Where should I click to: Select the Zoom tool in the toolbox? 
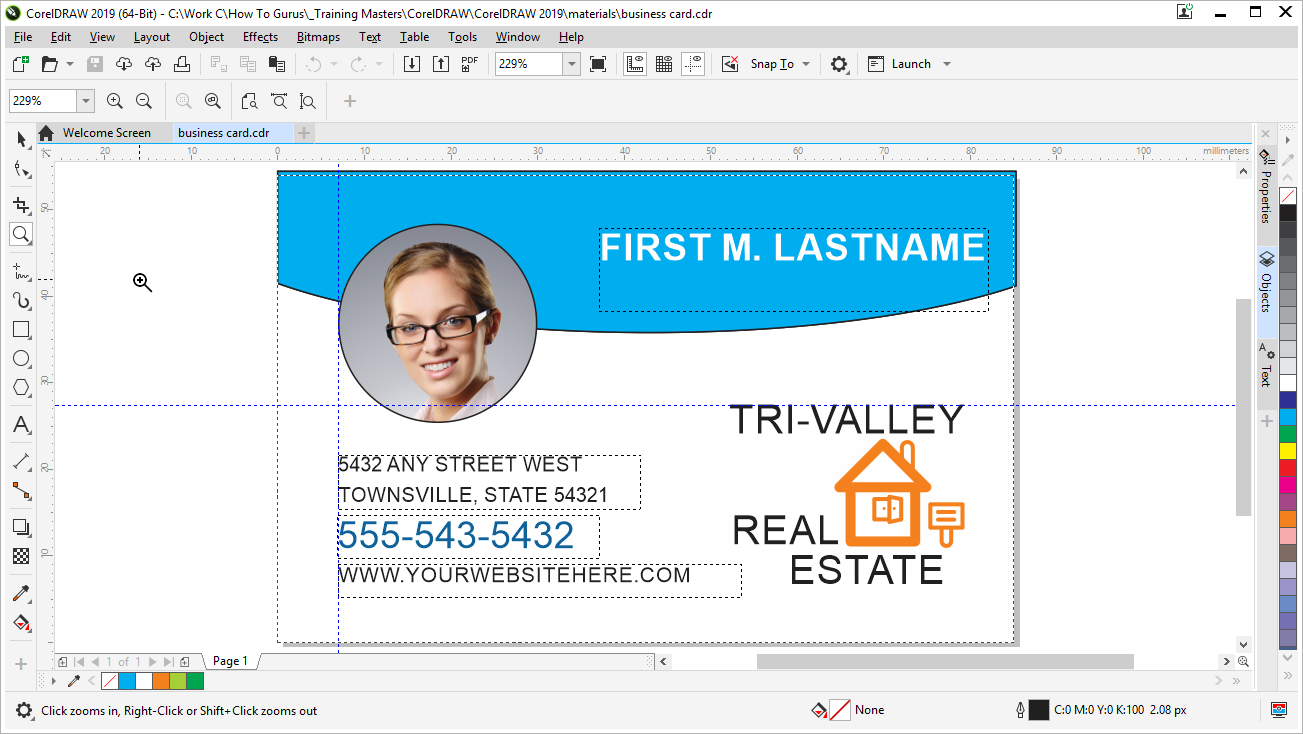[x=20, y=234]
